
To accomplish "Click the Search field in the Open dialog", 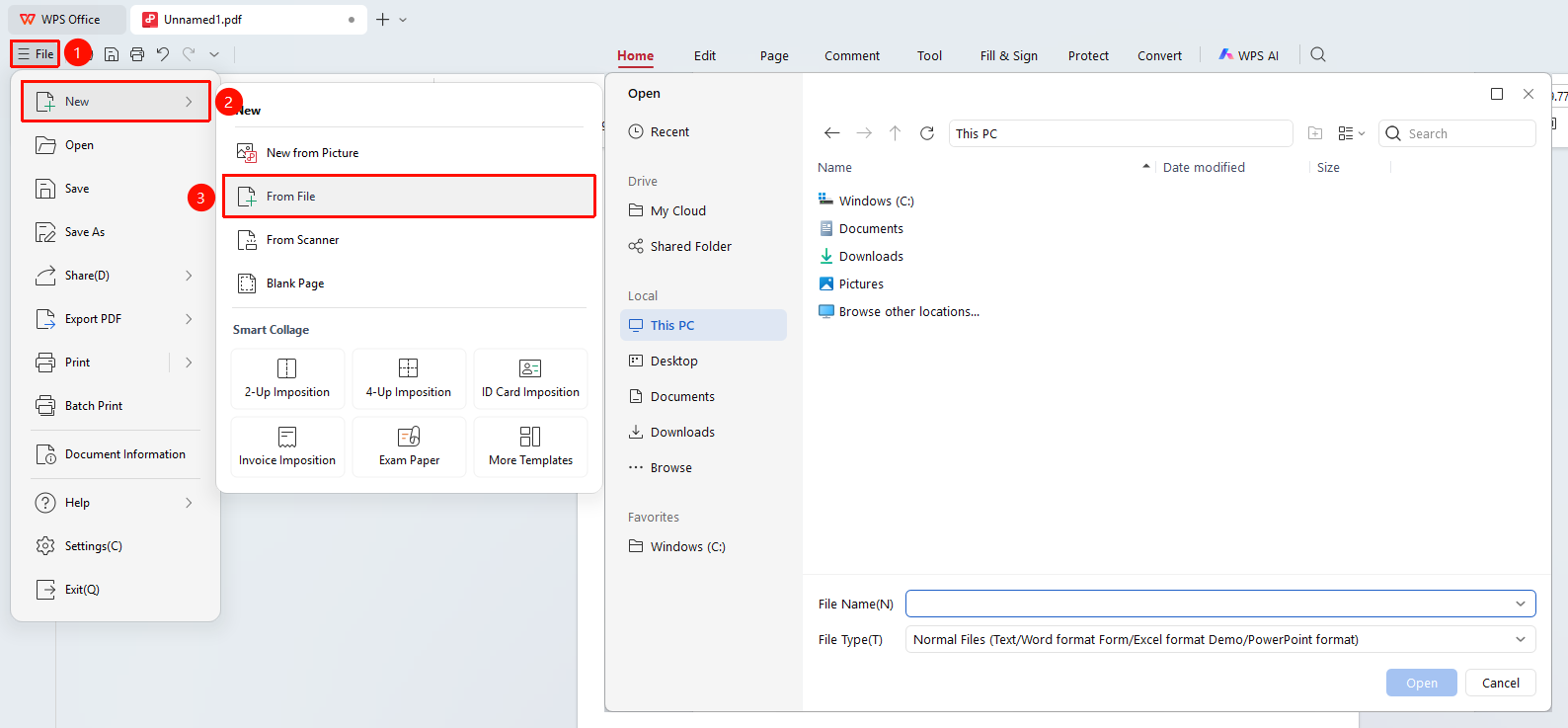I will [1457, 133].
